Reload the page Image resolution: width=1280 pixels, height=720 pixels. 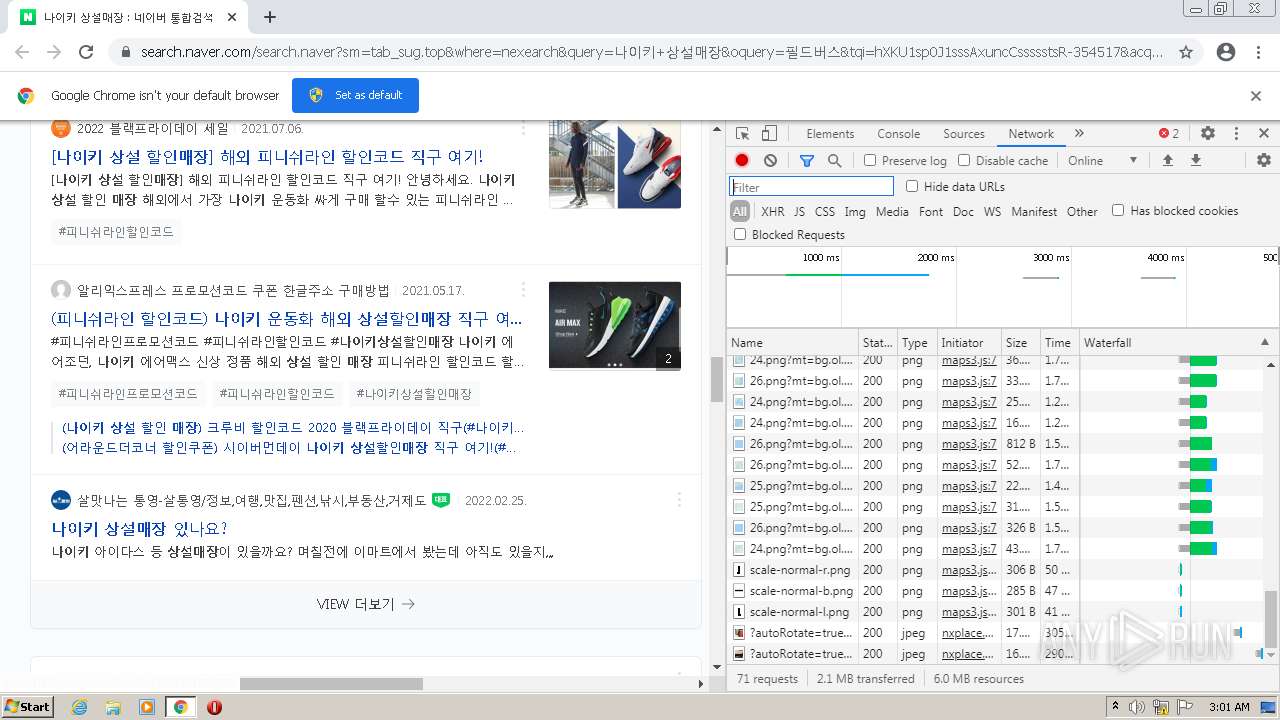[86, 52]
